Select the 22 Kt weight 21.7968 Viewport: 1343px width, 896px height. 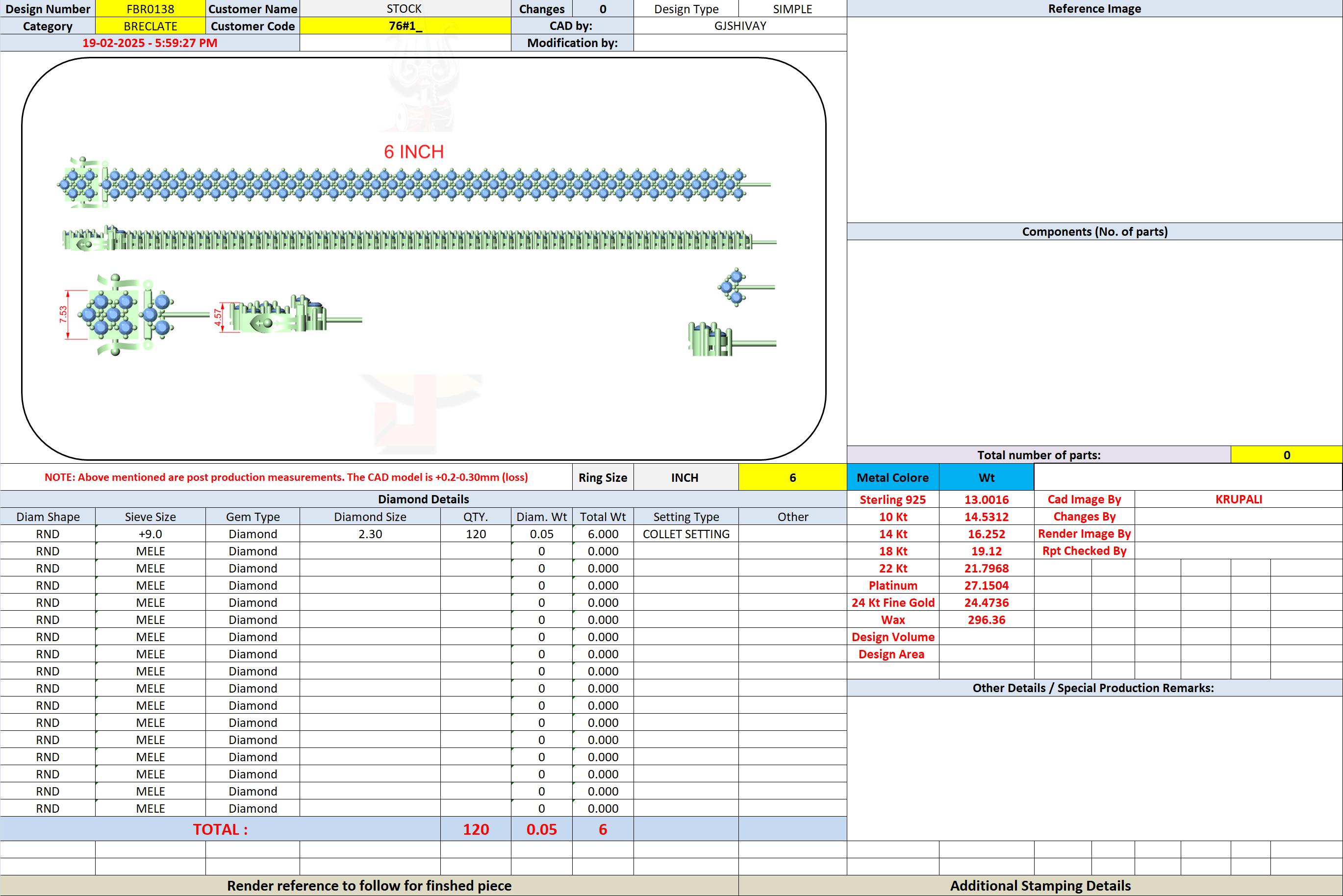click(x=987, y=568)
